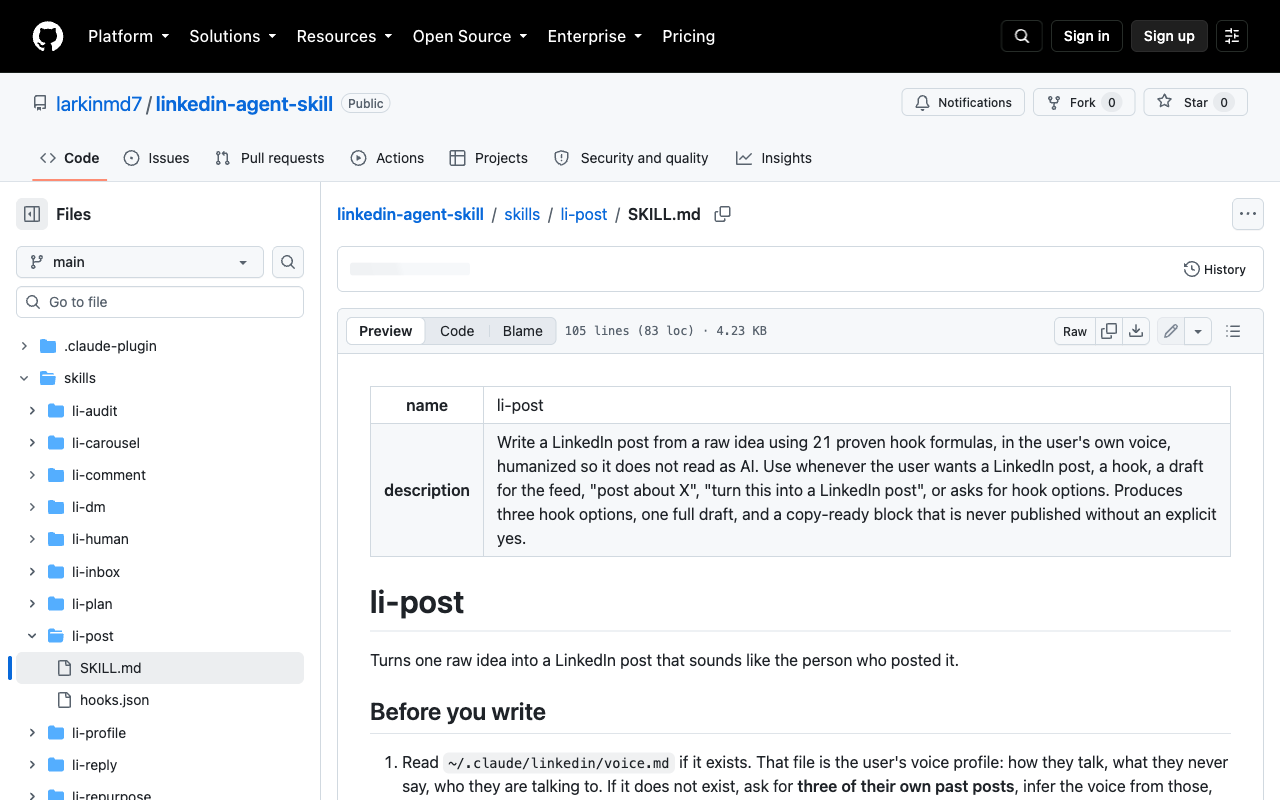Click the Notifications button
This screenshot has width=1280, height=800.
point(963,102)
